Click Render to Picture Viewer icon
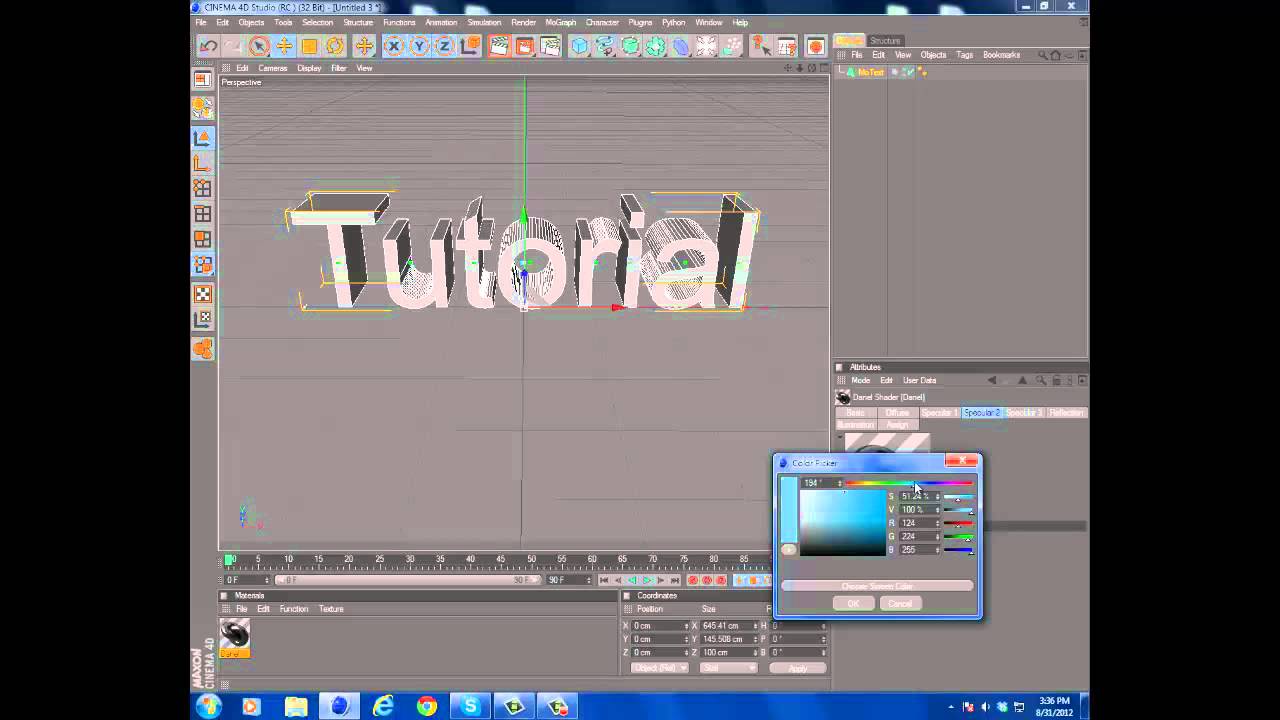This screenshot has height=720, width=1280. (524, 46)
